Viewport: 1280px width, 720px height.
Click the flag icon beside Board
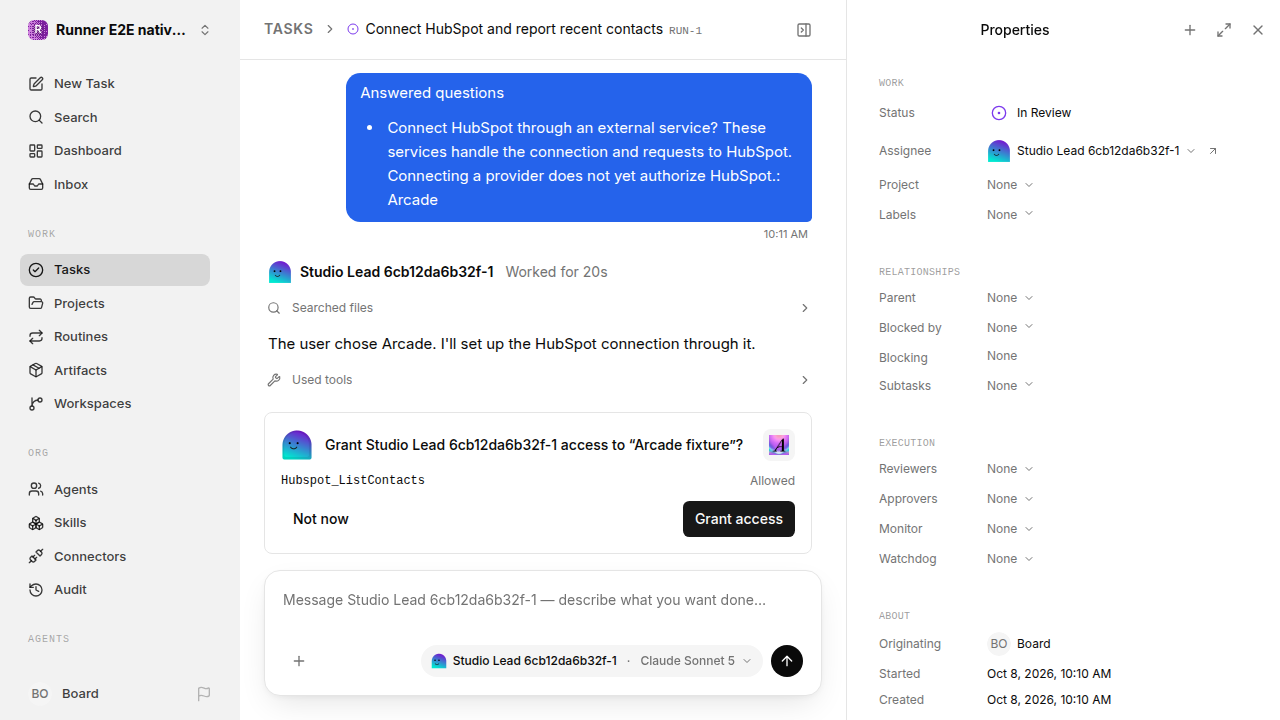click(x=204, y=693)
